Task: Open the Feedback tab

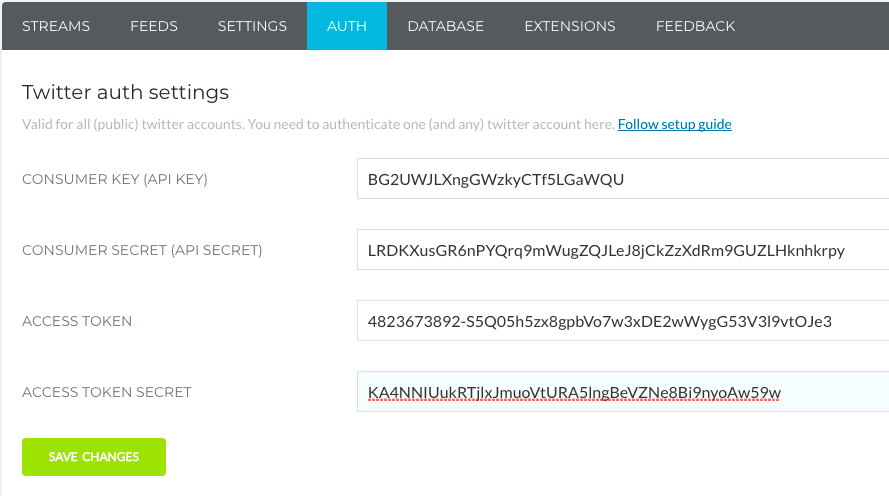Action: click(x=695, y=26)
